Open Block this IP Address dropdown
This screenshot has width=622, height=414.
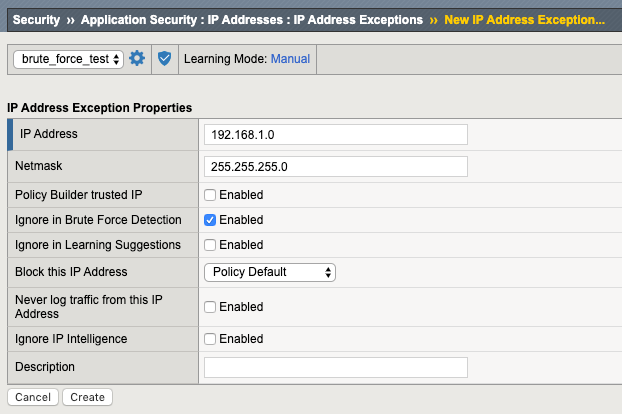coord(269,272)
